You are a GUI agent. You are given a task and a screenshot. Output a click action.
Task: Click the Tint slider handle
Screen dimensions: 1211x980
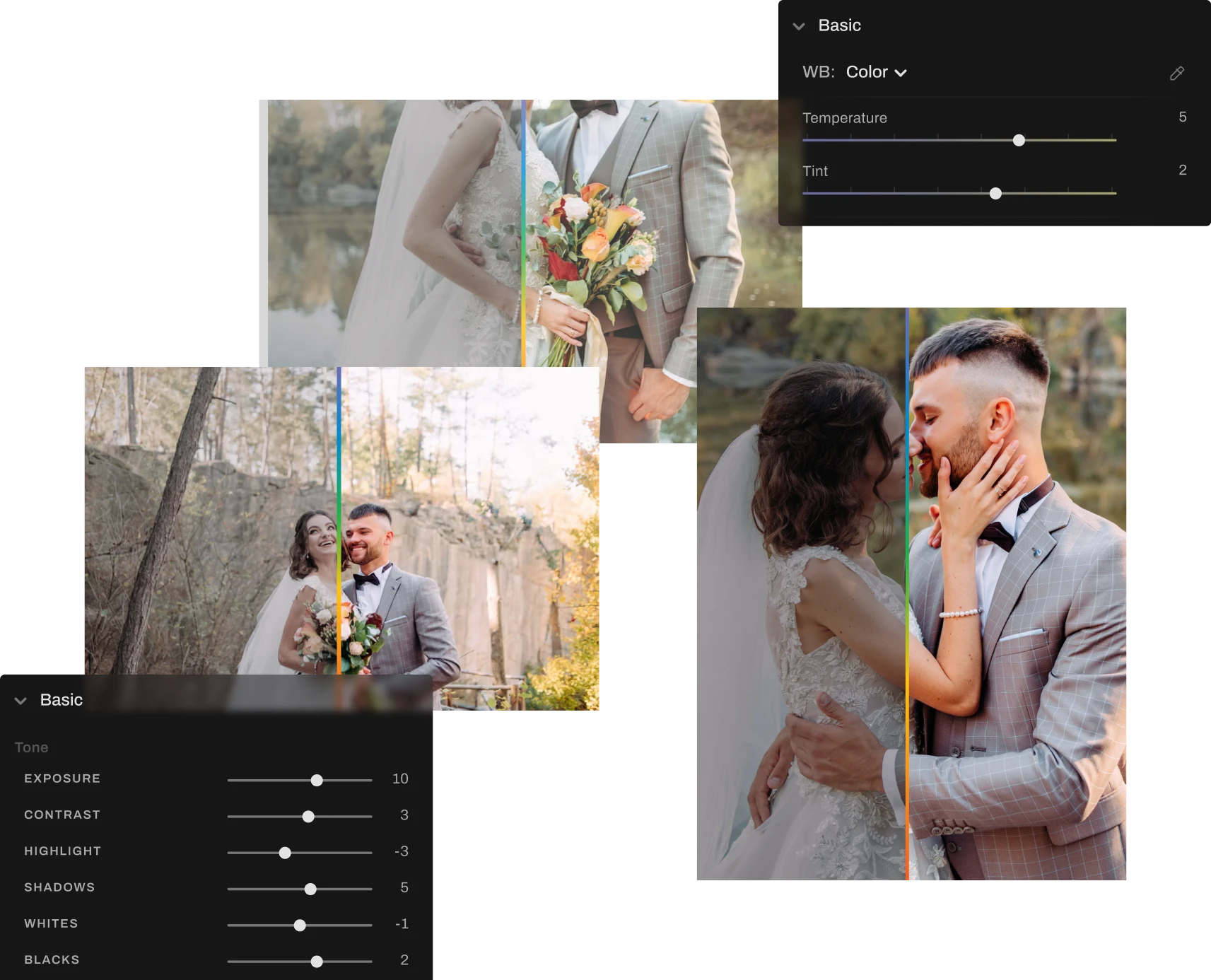(x=996, y=193)
